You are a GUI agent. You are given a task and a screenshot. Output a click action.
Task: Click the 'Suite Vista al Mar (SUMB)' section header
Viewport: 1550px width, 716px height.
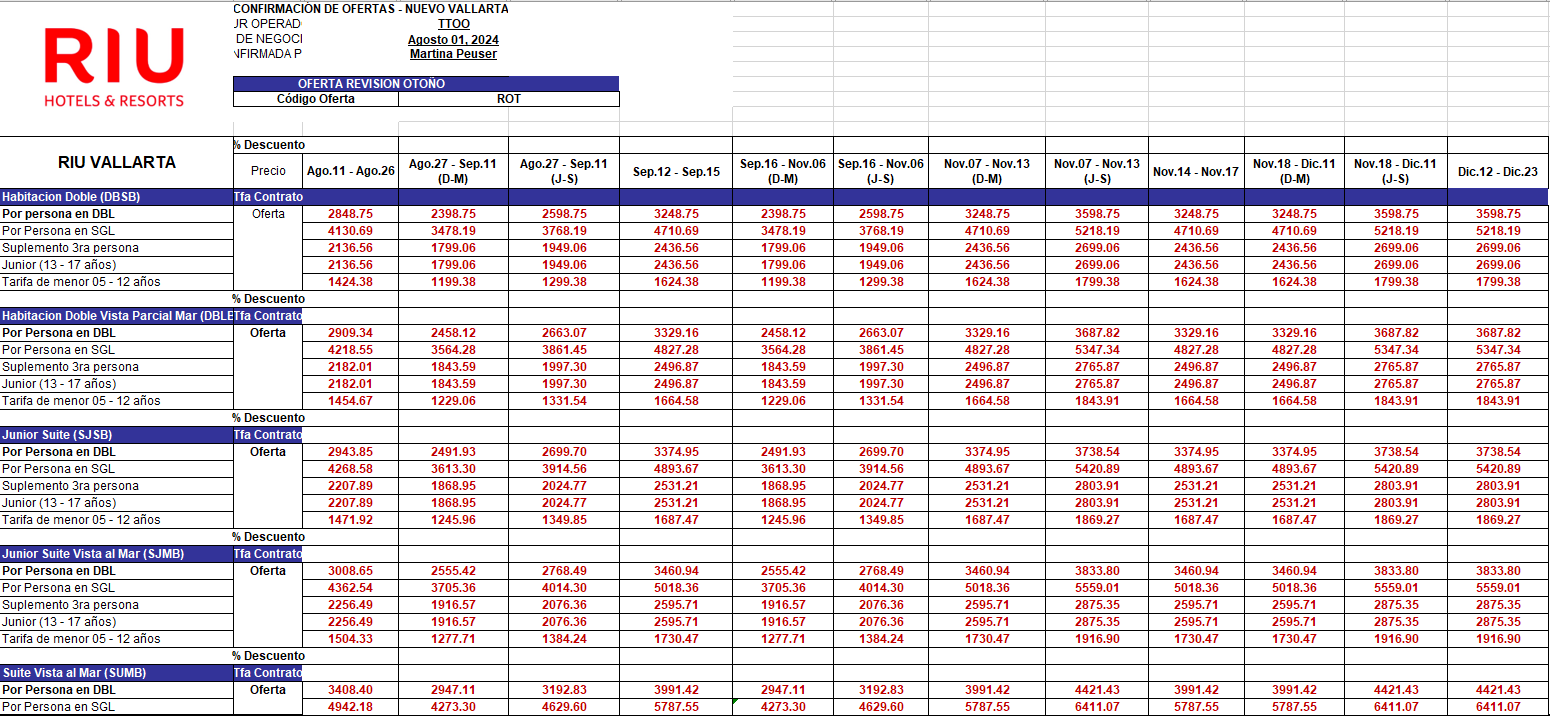[116, 673]
